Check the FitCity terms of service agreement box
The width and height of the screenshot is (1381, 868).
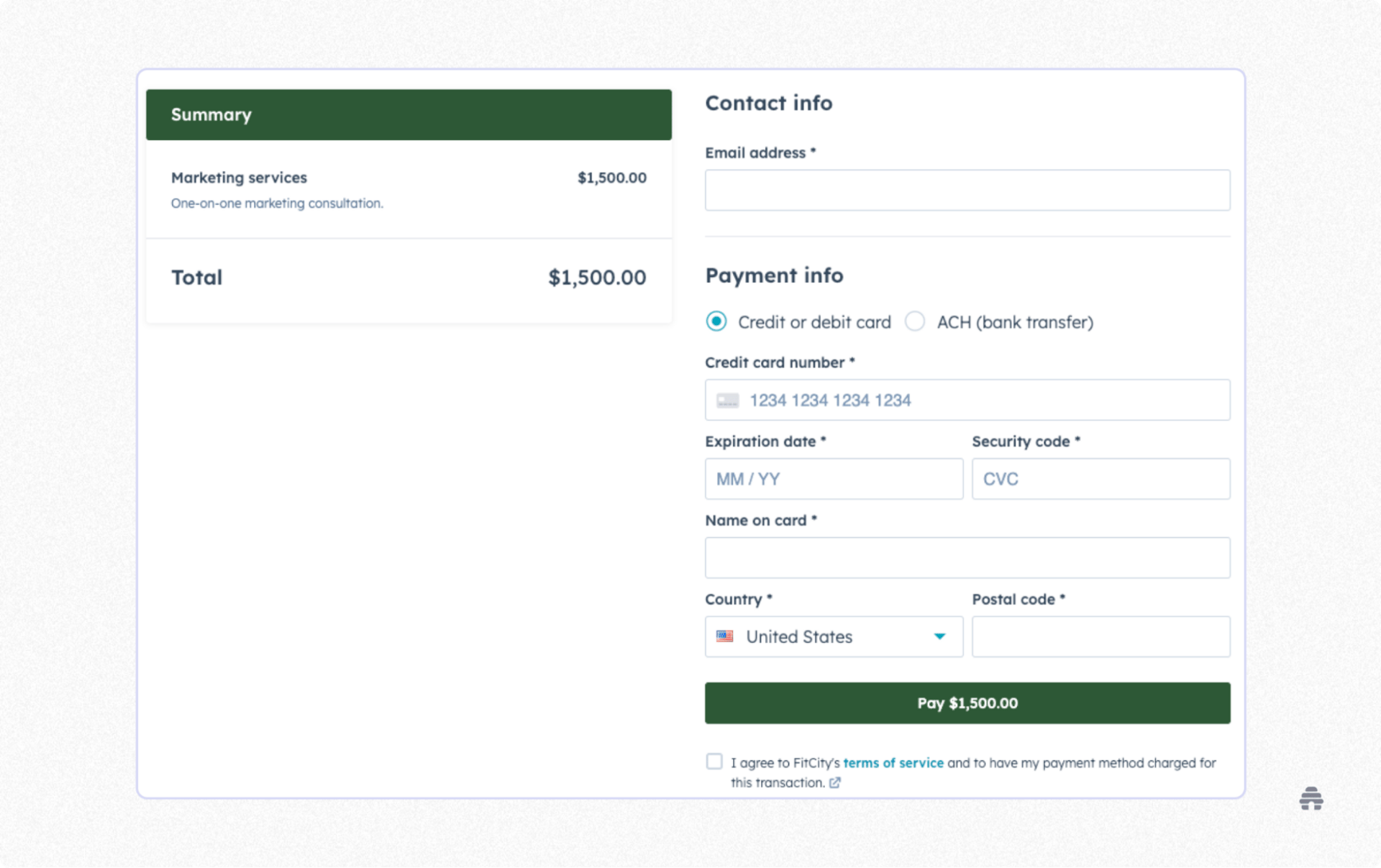pyautogui.click(x=714, y=761)
